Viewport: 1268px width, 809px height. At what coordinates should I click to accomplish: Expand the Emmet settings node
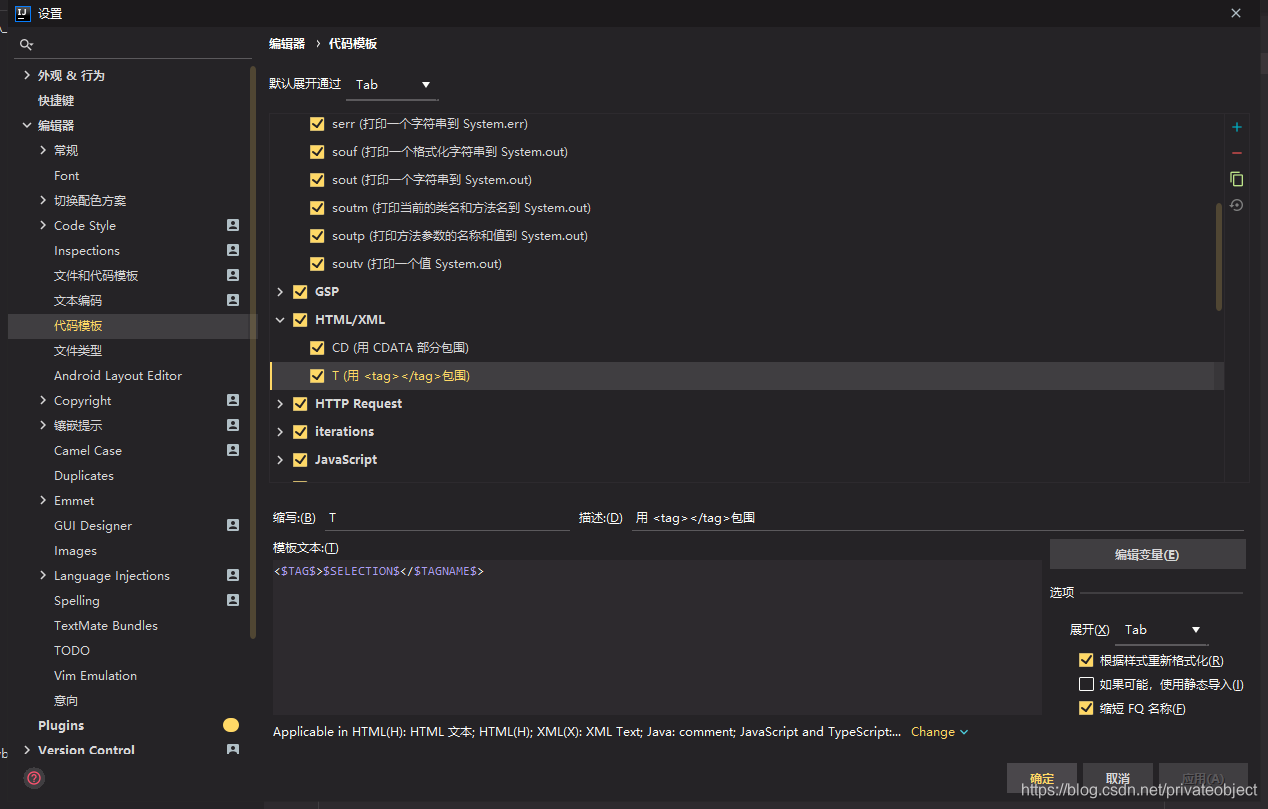[x=43, y=500]
